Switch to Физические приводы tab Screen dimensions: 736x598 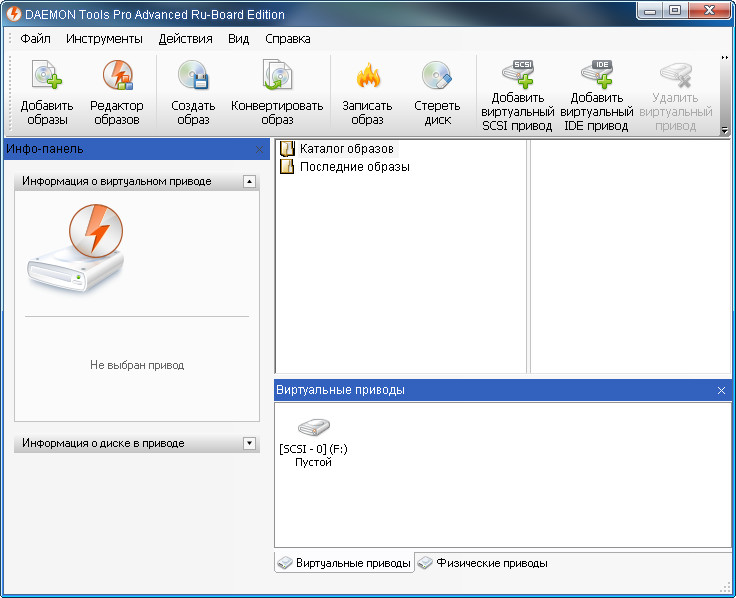483,563
